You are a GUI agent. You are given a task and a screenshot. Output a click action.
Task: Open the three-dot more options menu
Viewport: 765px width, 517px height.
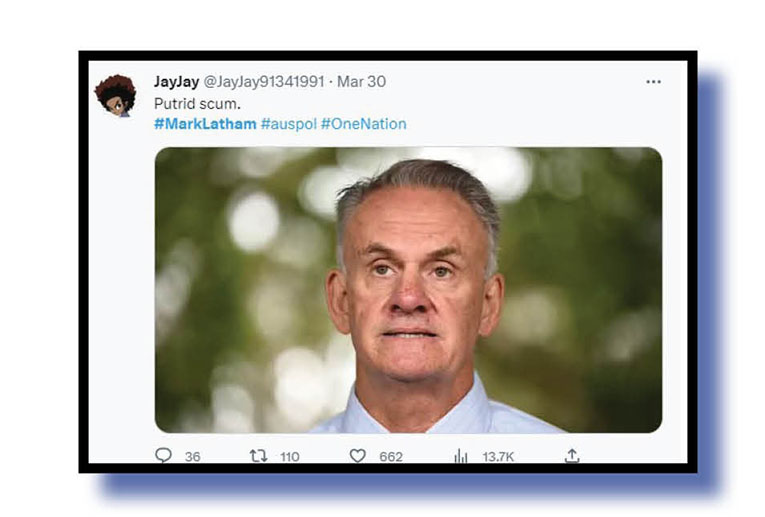click(653, 81)
